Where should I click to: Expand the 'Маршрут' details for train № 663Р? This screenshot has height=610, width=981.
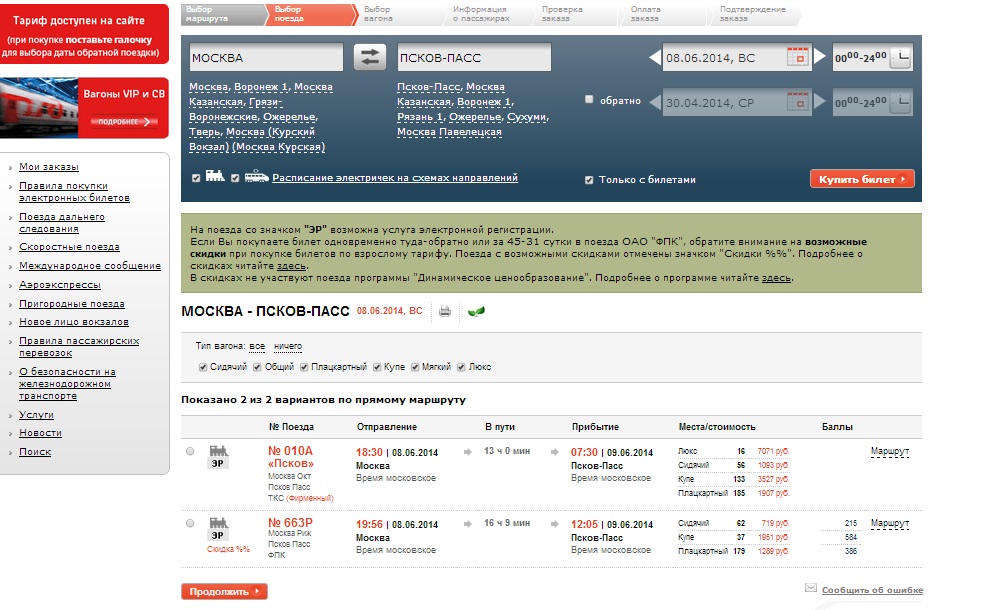click(889, 524)
